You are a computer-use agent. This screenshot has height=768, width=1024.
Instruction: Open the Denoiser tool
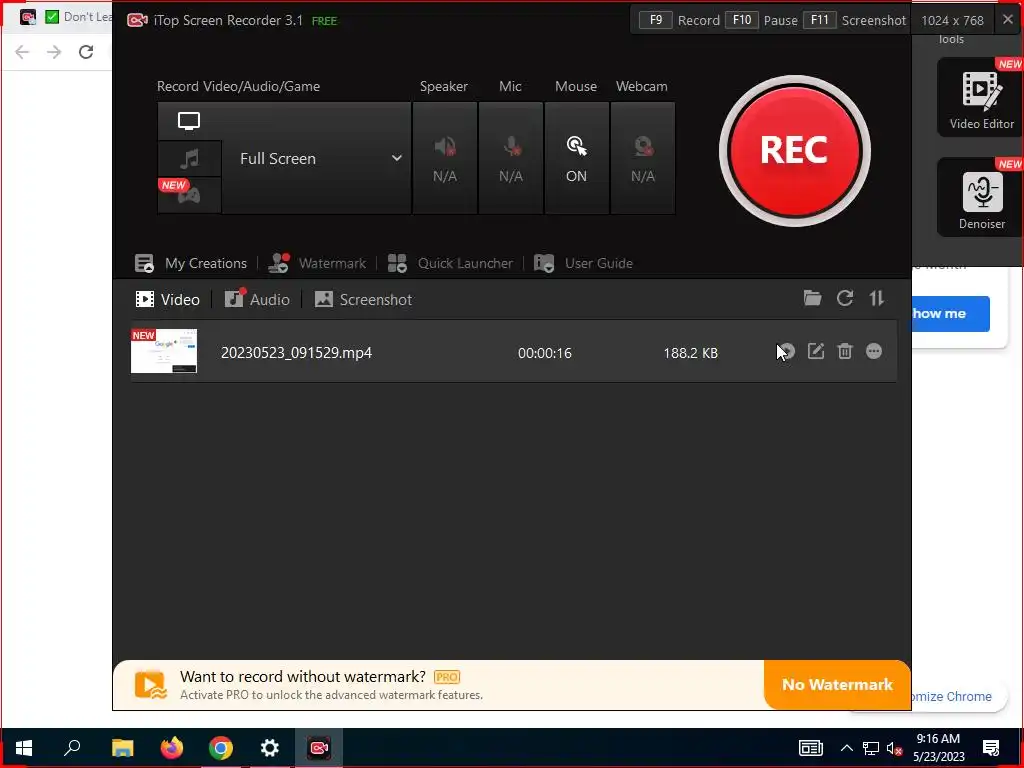981,197
